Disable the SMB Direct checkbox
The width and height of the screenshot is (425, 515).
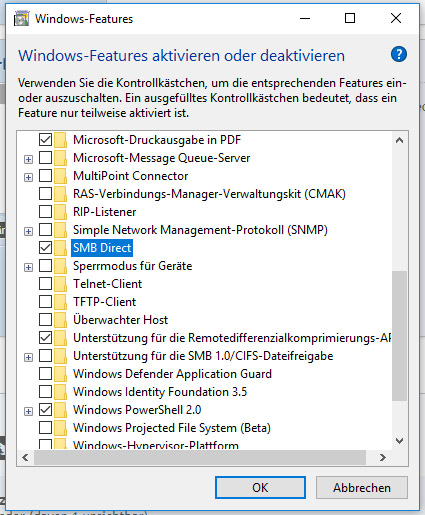coord(45,248)
